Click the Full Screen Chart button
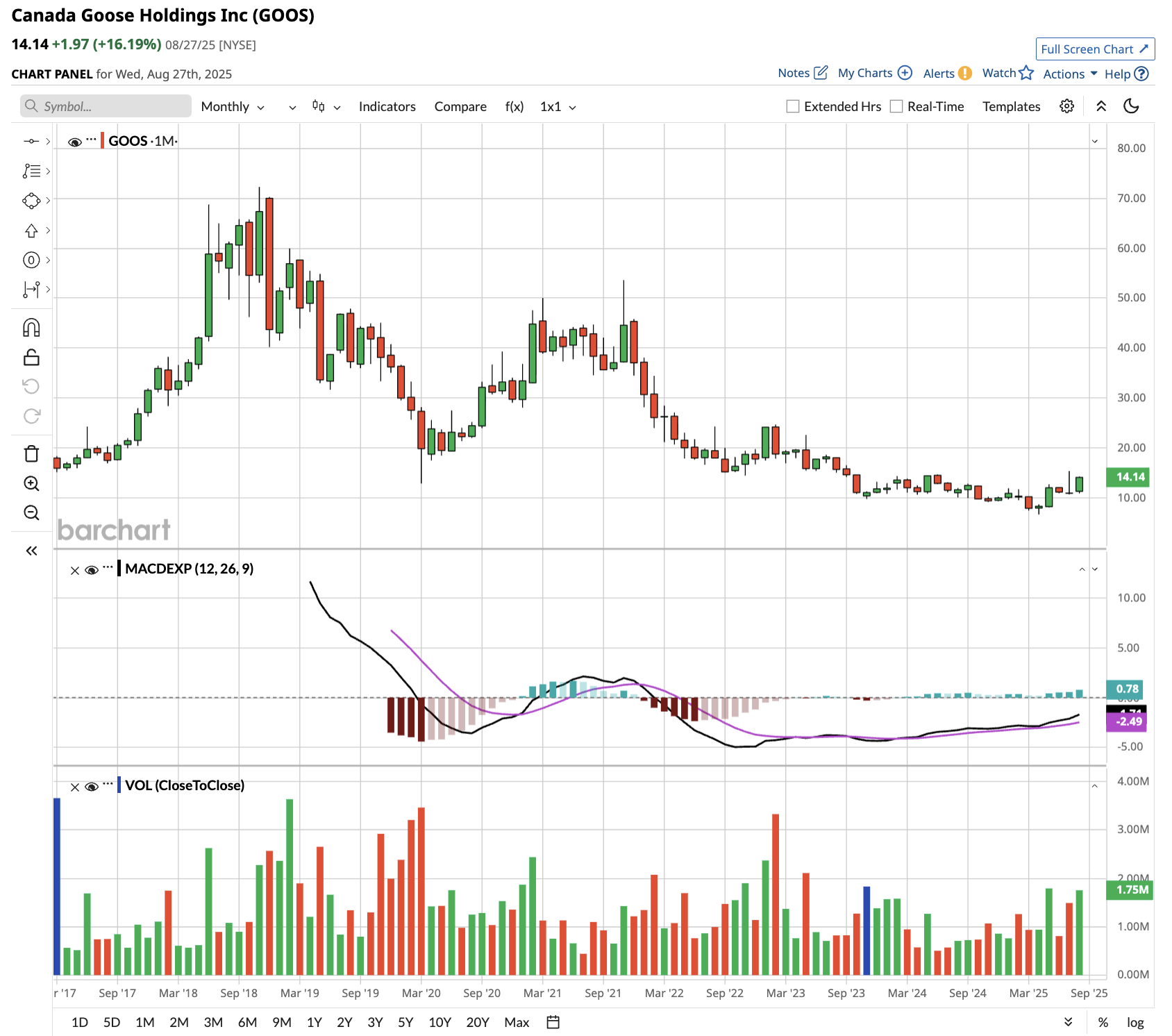This screenshot has width=1172, height=1036. pos(1095,49)
